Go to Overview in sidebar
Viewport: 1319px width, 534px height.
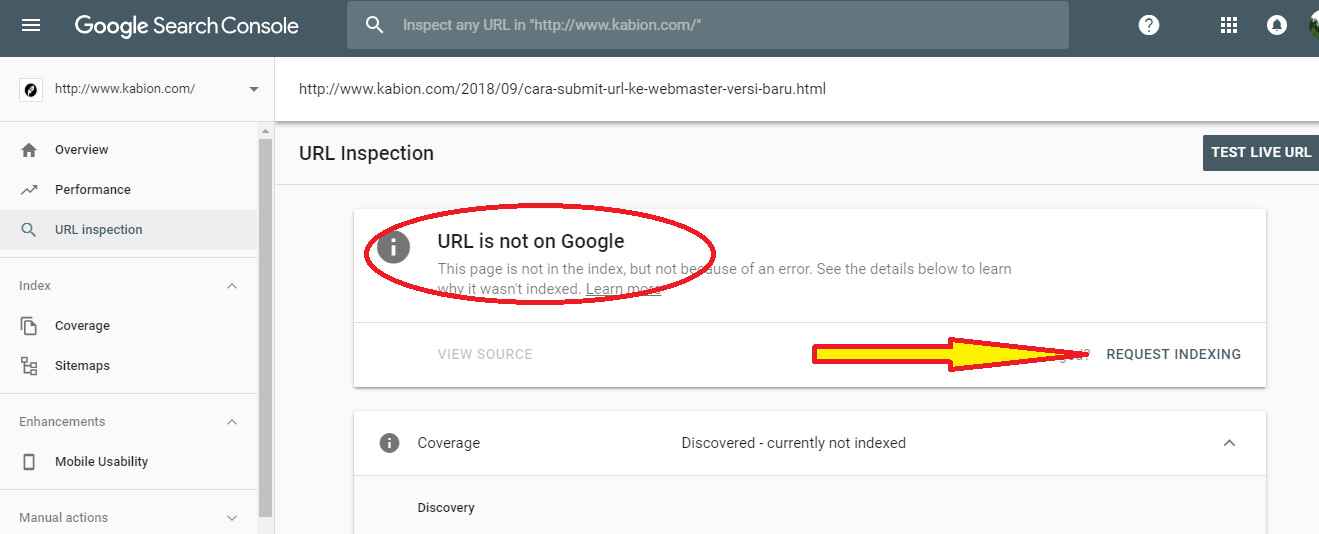(x=81, y=150)
